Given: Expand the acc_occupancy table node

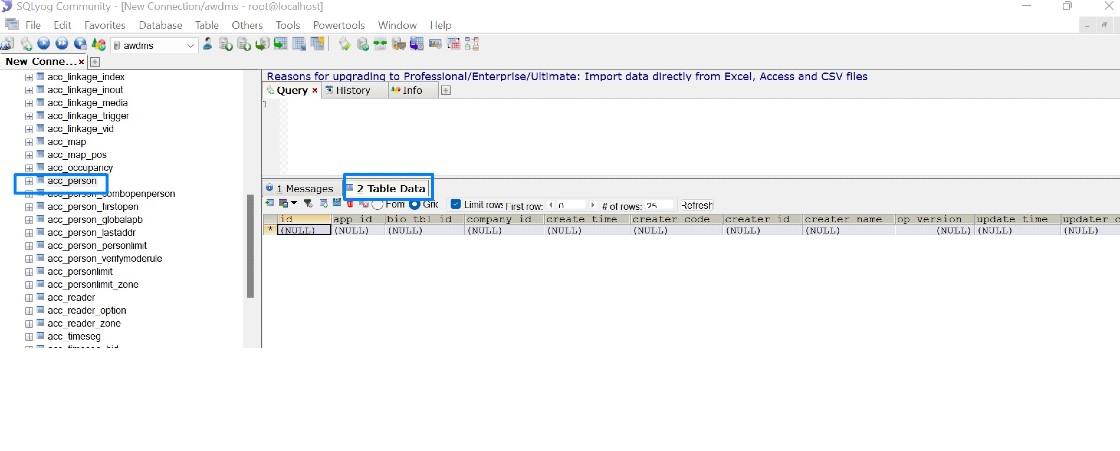Looking at the screenshot, I should (x=29, y=168).
